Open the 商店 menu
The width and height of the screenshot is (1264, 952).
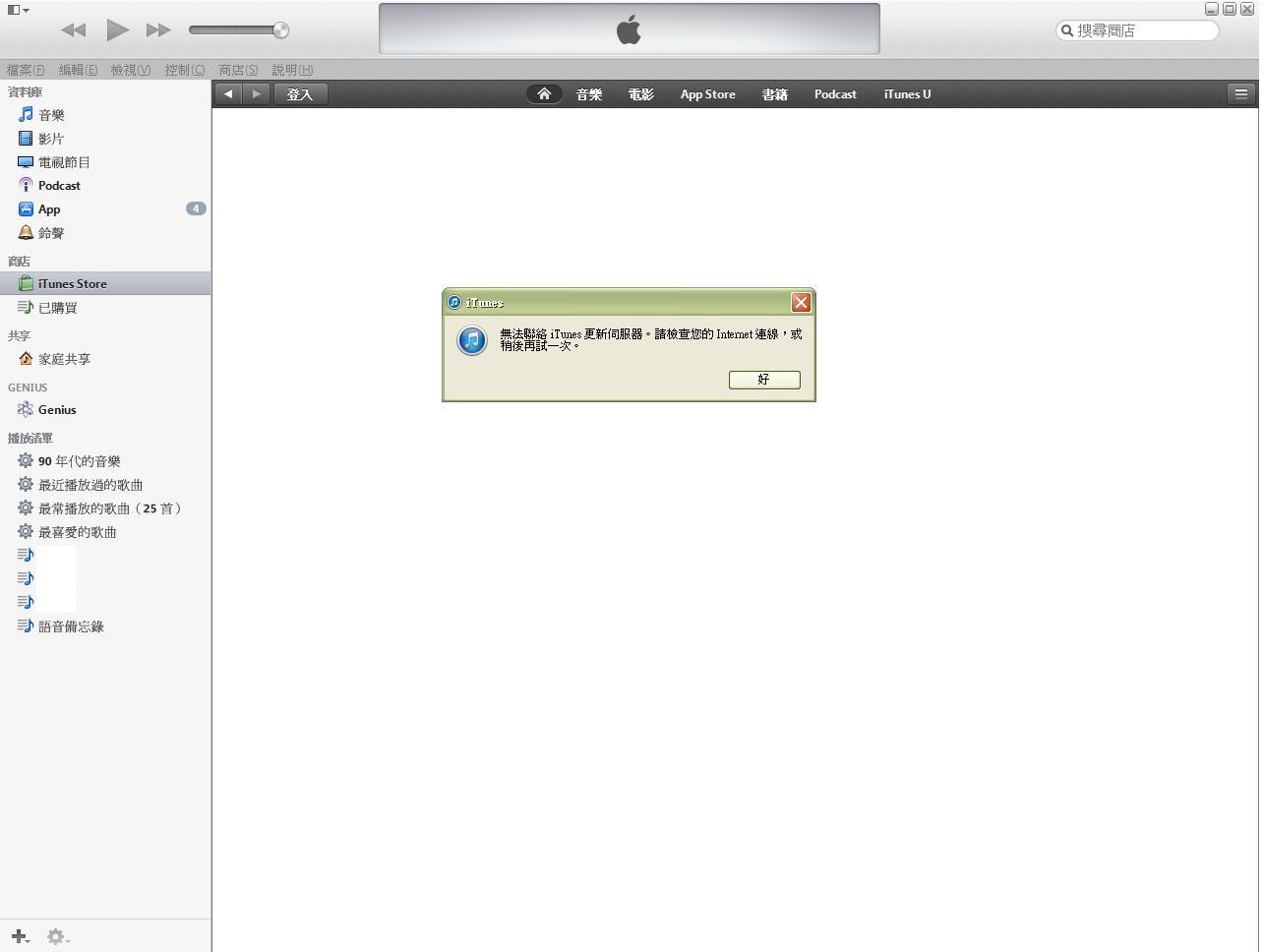[238, 70]
